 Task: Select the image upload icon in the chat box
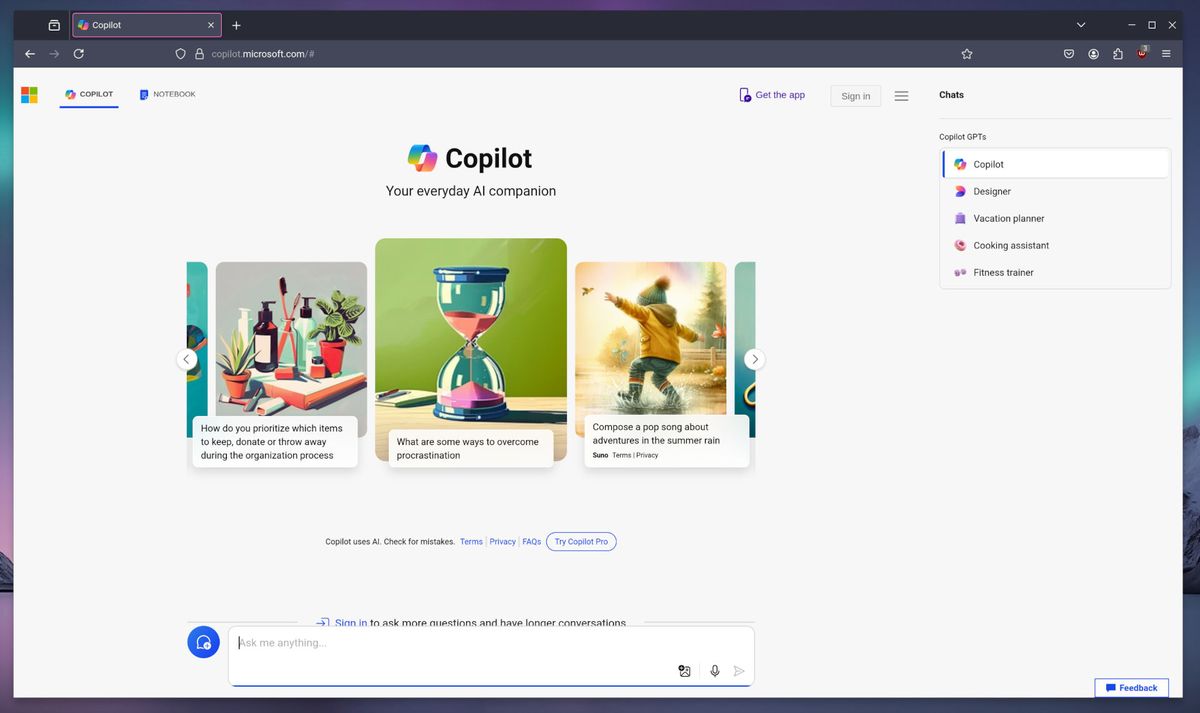pyautogui.click(x=684, y=671)
